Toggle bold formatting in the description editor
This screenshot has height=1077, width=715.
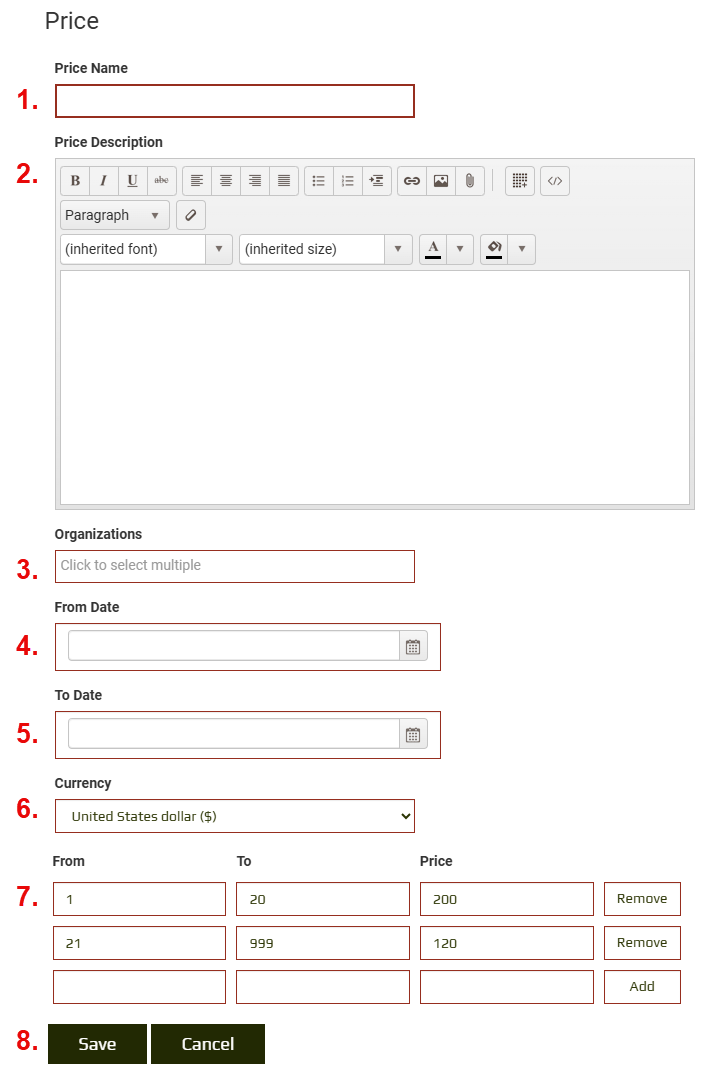click(75, 181)
